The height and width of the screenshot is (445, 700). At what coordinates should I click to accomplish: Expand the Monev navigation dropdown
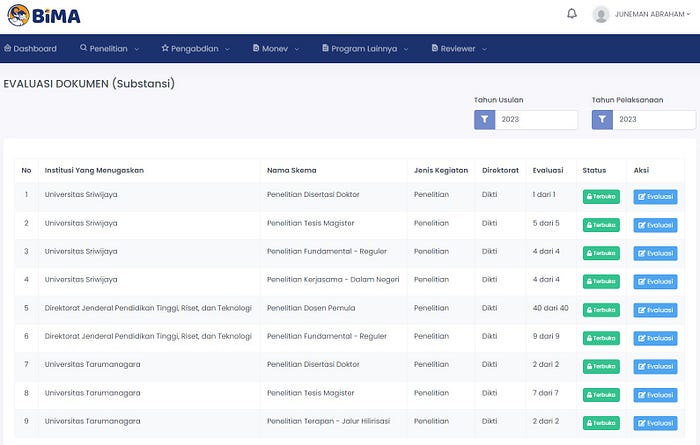[275, 48]
